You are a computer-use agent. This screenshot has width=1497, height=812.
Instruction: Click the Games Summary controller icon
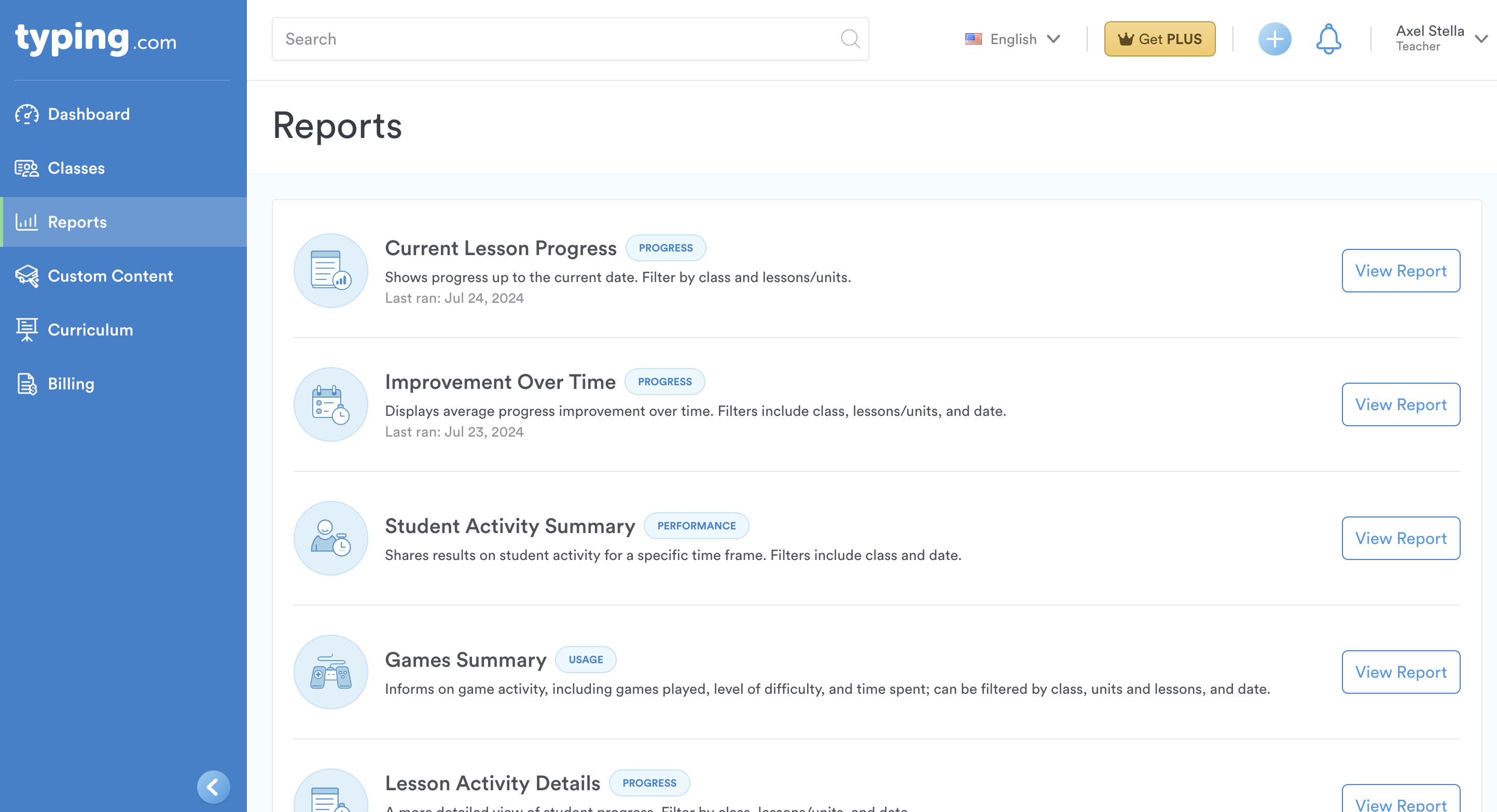330,672
